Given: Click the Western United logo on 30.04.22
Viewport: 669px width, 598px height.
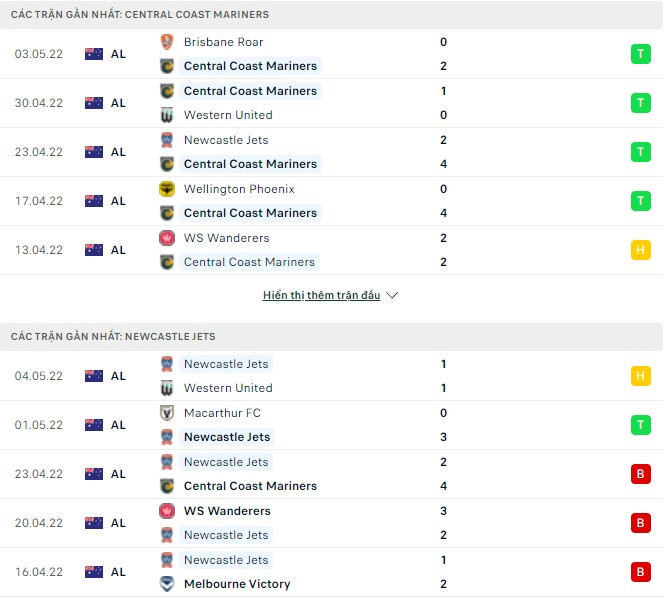Looking at the screenshot, I should pos(167,115).
